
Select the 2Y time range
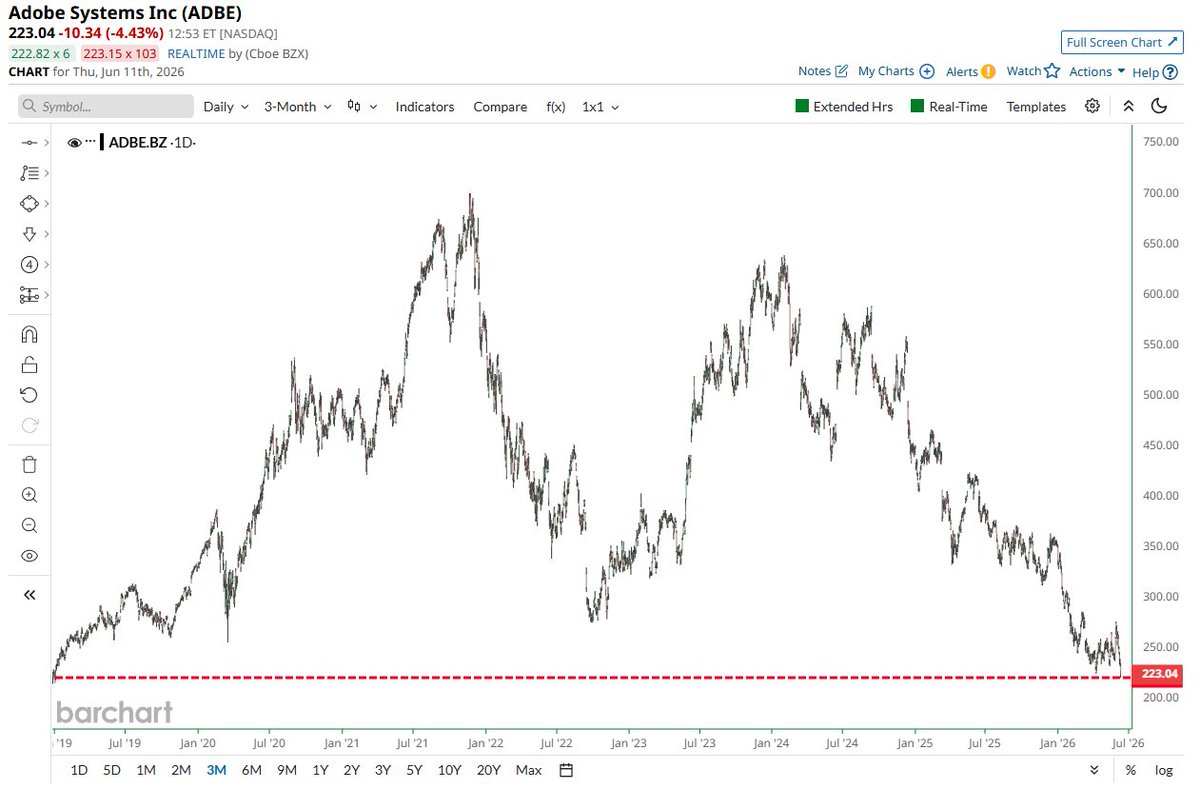352,770
